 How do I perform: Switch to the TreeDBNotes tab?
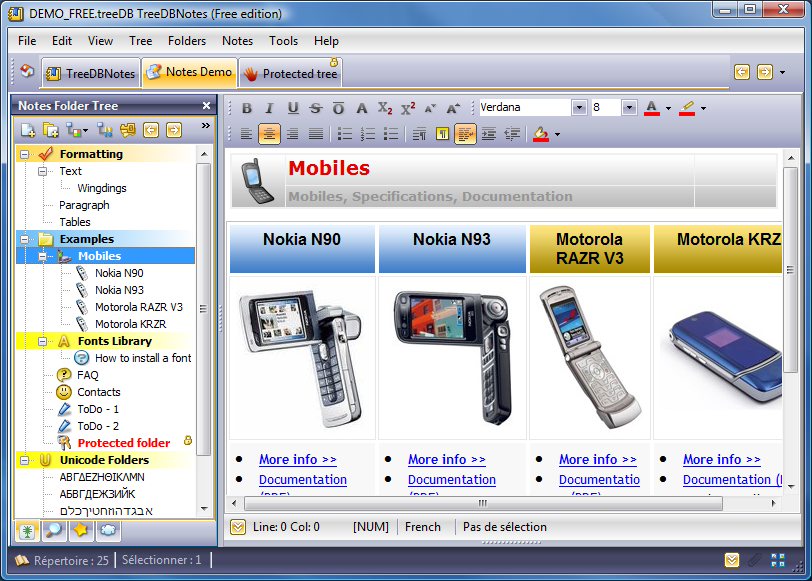(x=91, y=73)
